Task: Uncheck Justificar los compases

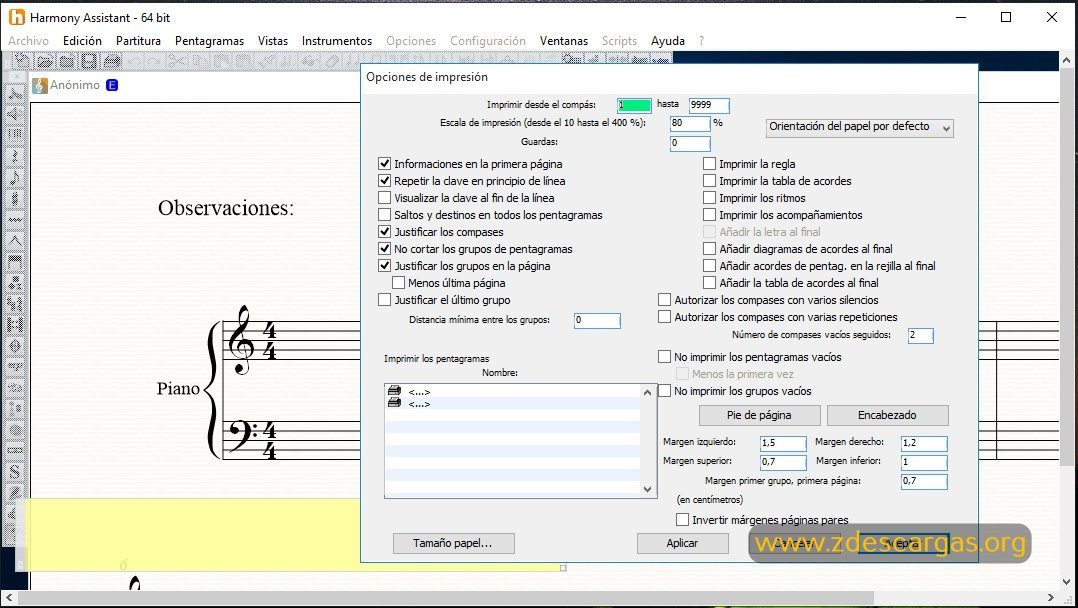Action: pos(384,232)
